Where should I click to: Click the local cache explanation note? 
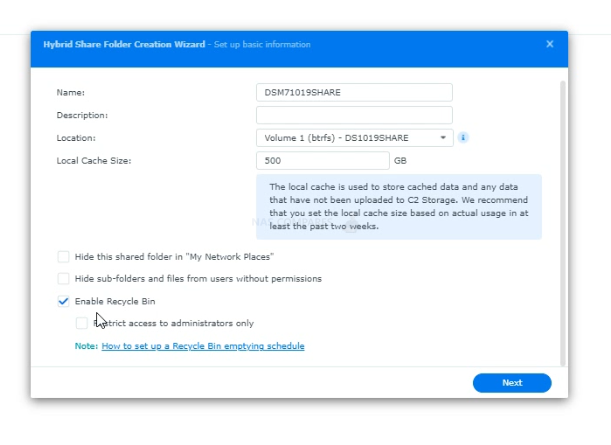[399, 207]
